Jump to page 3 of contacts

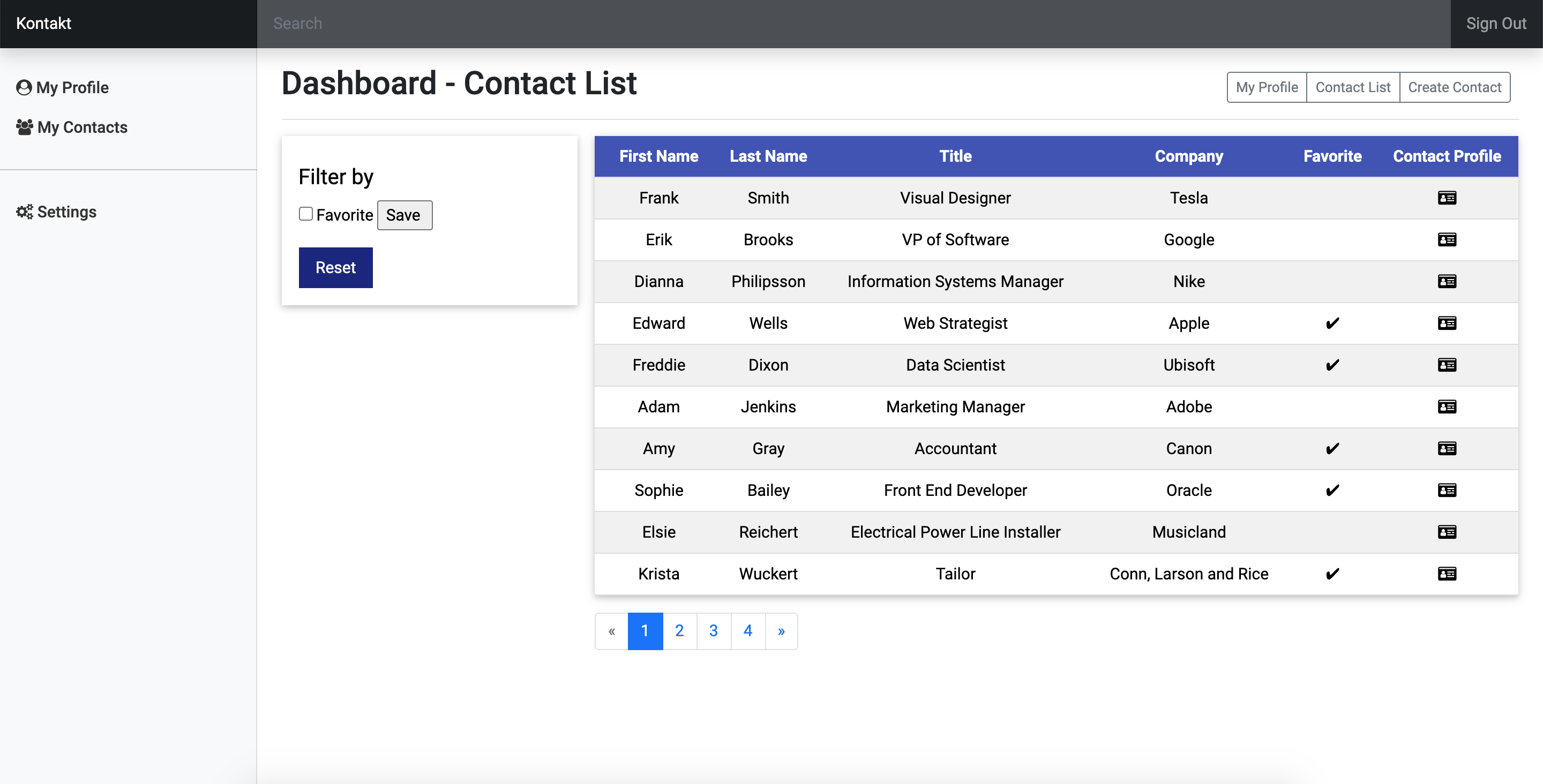(x=714, y=631)
